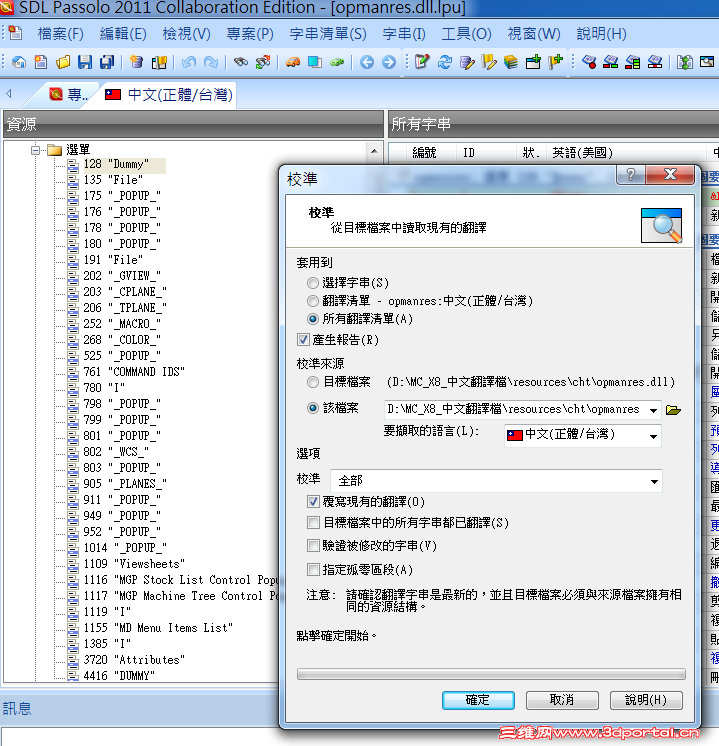Screen dimensions: 719x746
Task: Open the 檔案(F) menu
Action: pyautogui.click(x=60, y=34)
